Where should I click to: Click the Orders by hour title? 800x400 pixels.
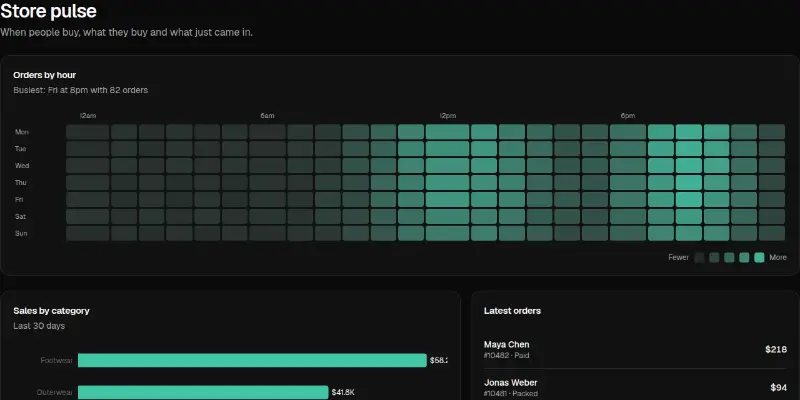(x=44, y=75)
